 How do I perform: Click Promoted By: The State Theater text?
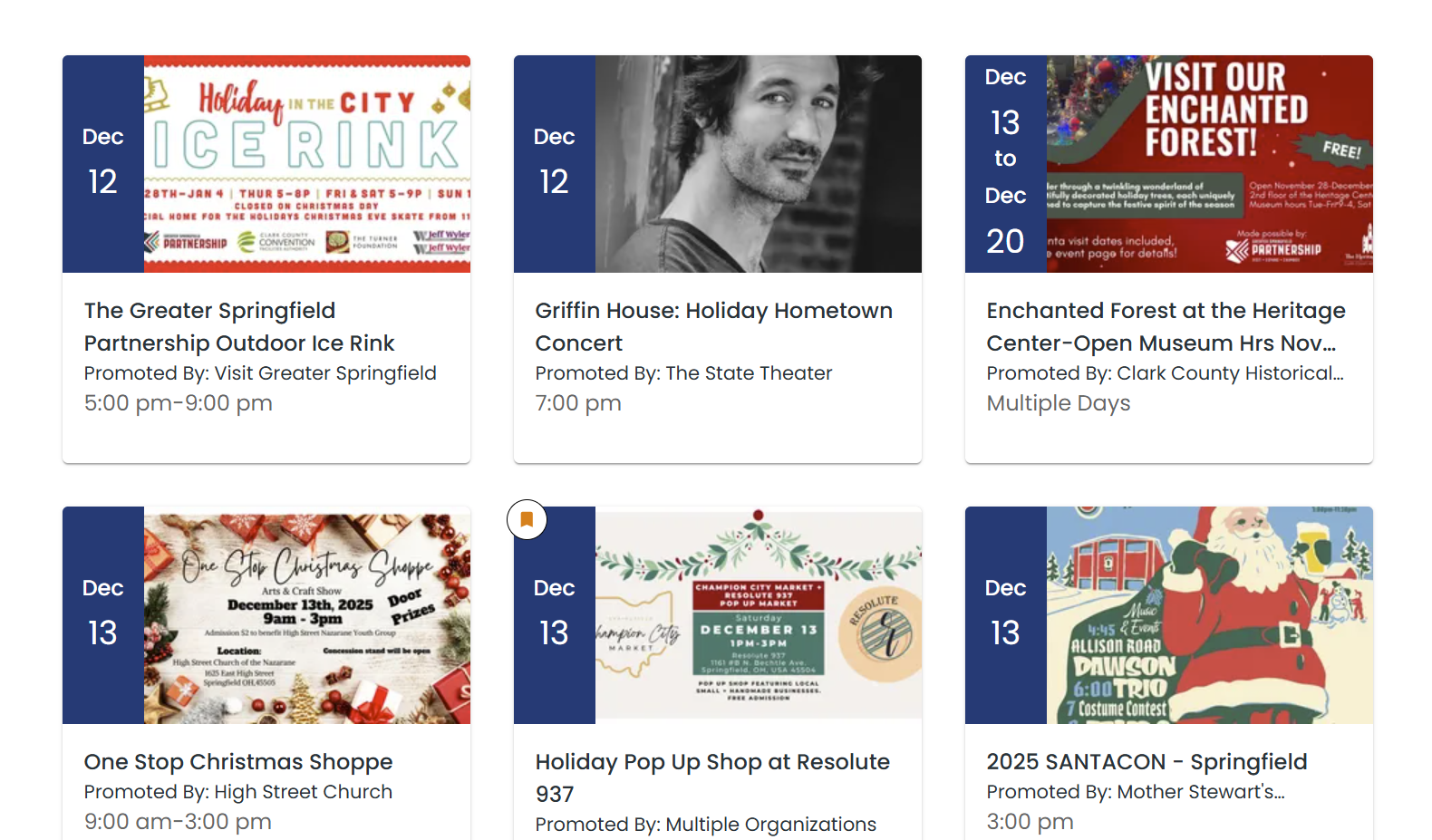pos(683,373)
